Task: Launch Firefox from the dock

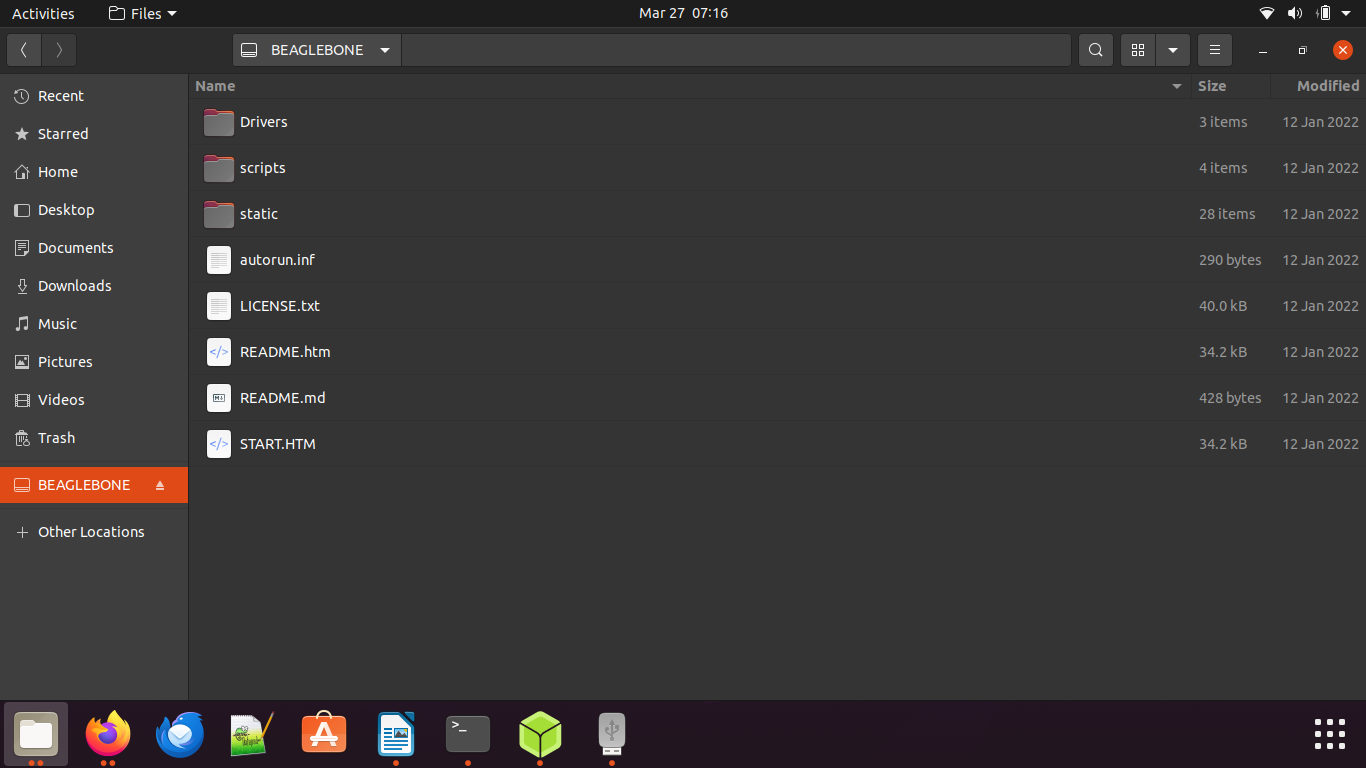Action: coord(108,735)
